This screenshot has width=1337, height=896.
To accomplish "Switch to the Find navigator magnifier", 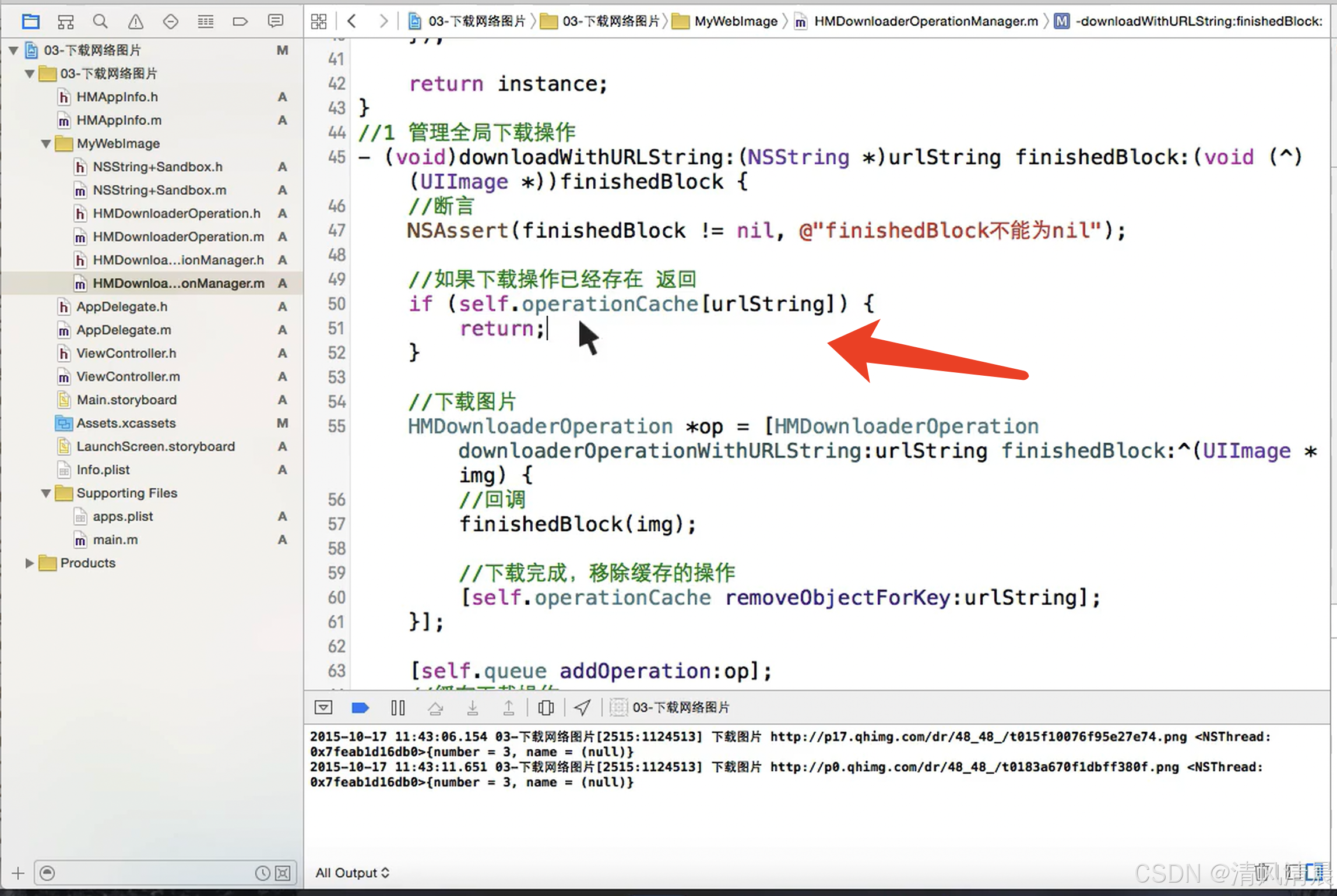I will 100,22.
